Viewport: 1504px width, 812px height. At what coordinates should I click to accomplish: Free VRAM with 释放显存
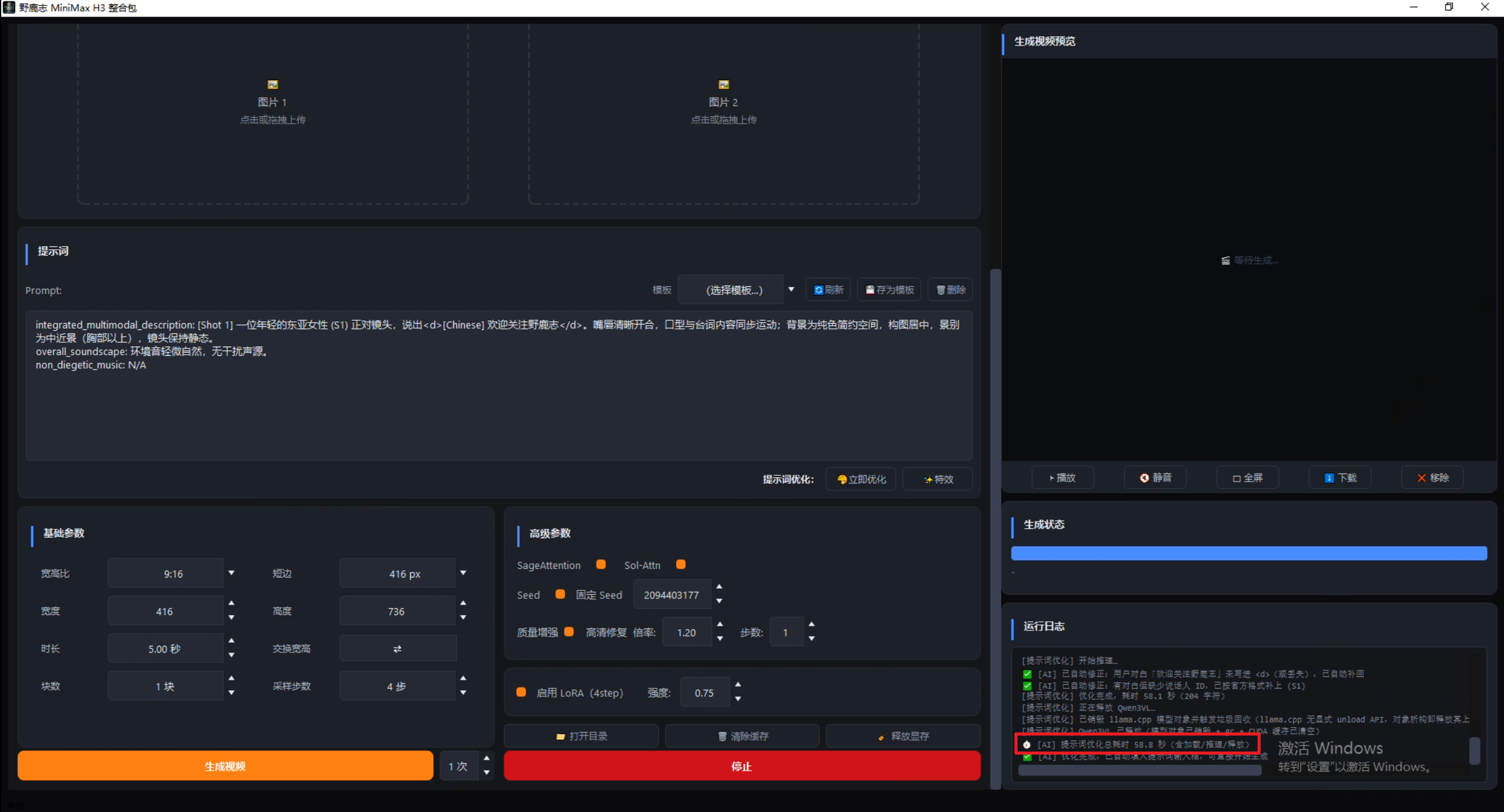click(903, 736)
